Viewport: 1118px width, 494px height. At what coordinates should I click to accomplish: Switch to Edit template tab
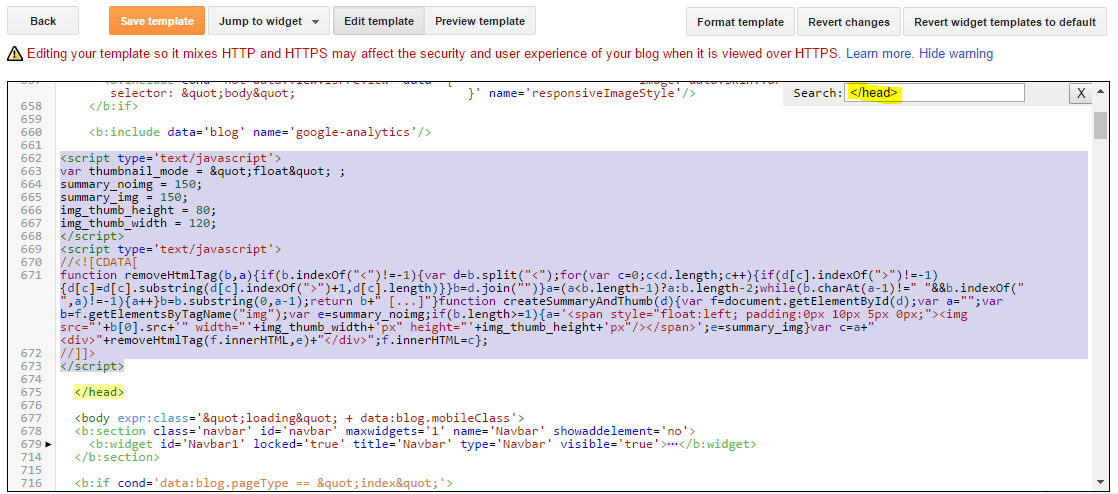point(379,21)
